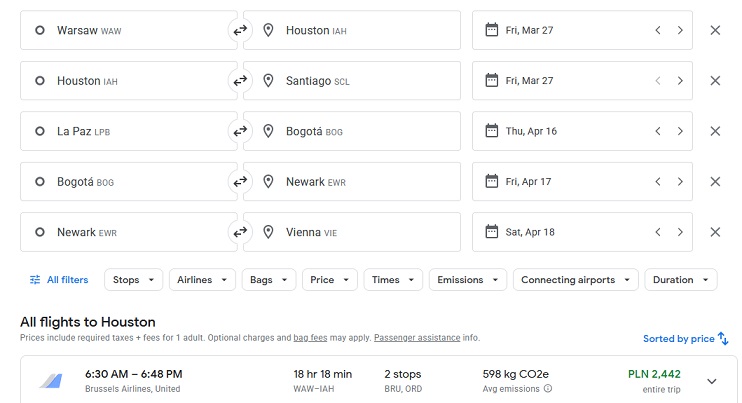Open calendar icon for Thu, Apr 16 date

pos(492,131)
